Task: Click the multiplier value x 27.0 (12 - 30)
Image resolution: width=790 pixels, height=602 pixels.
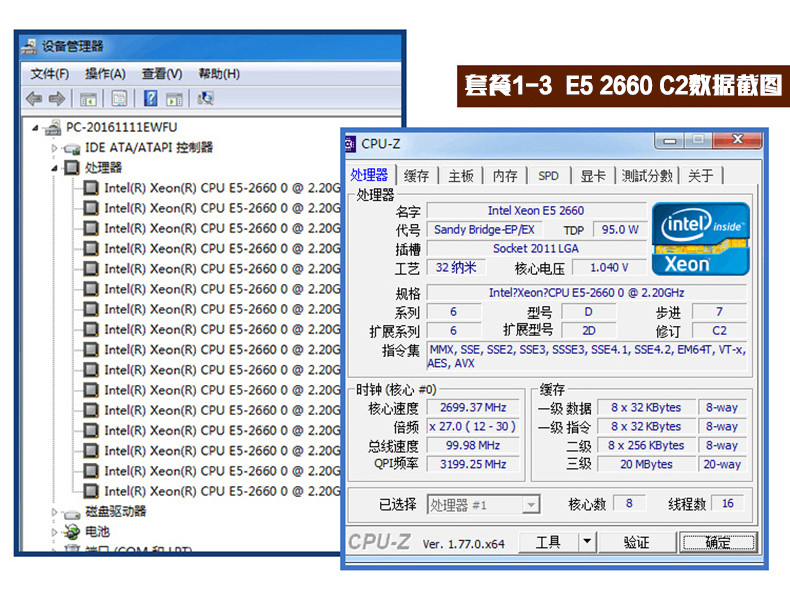Action: (x=473, y=427)
